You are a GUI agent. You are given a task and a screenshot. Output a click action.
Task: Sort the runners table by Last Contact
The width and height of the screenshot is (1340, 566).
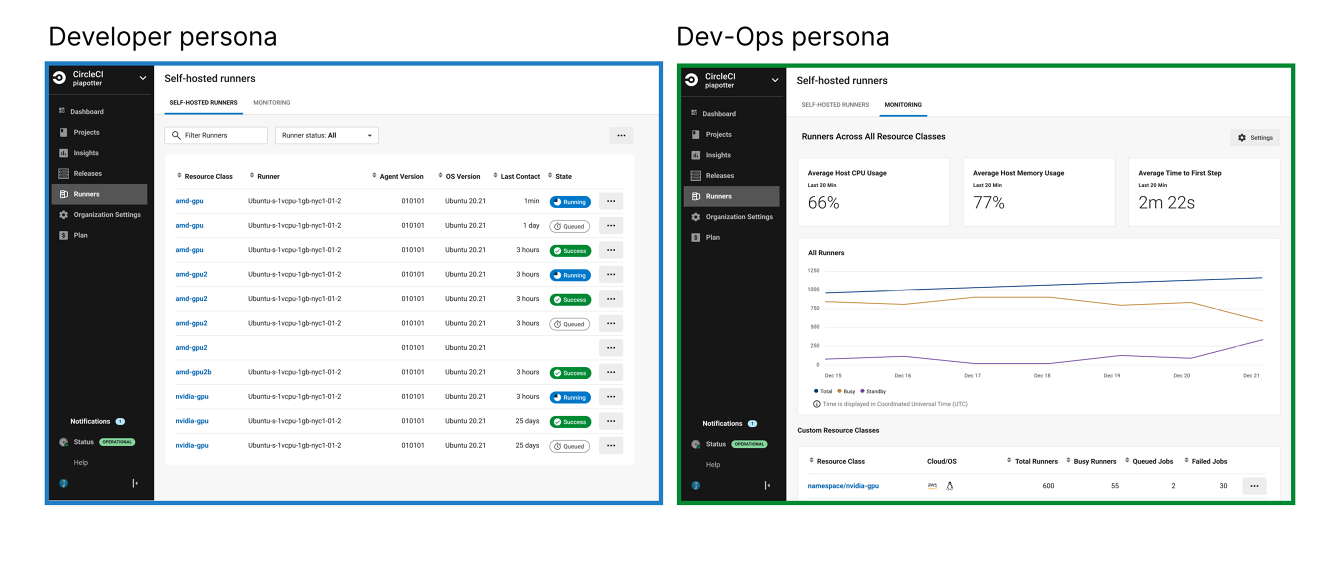point(517,176)
